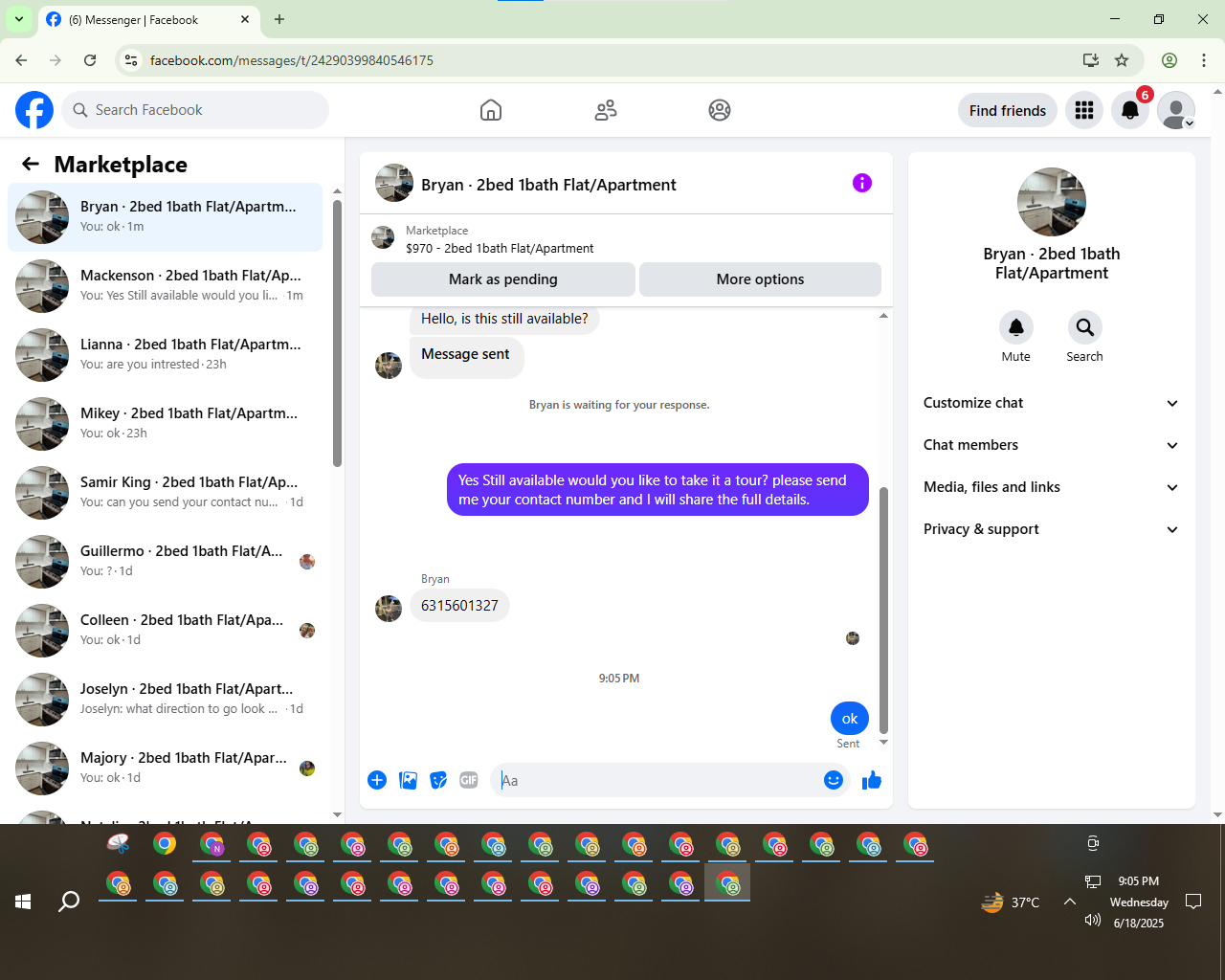Viewport: 1225px width, 980px height.
Task: Choose a sticker in composer
Action: (438, 780)
